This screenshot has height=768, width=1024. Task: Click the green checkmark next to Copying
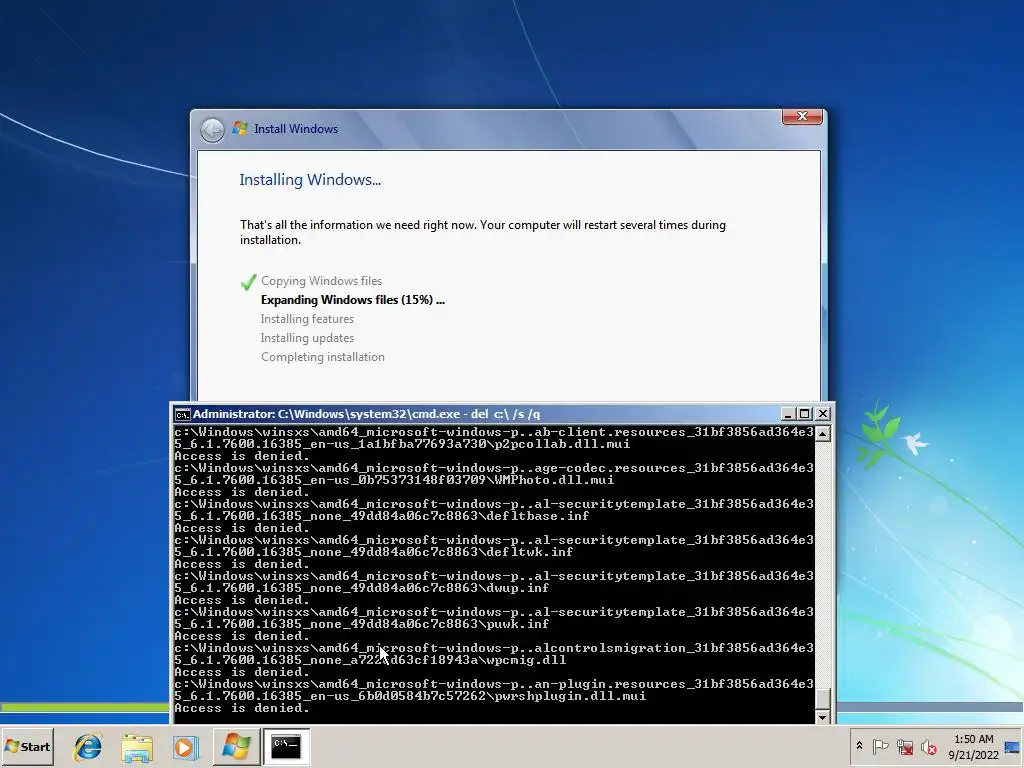[248, 282]
